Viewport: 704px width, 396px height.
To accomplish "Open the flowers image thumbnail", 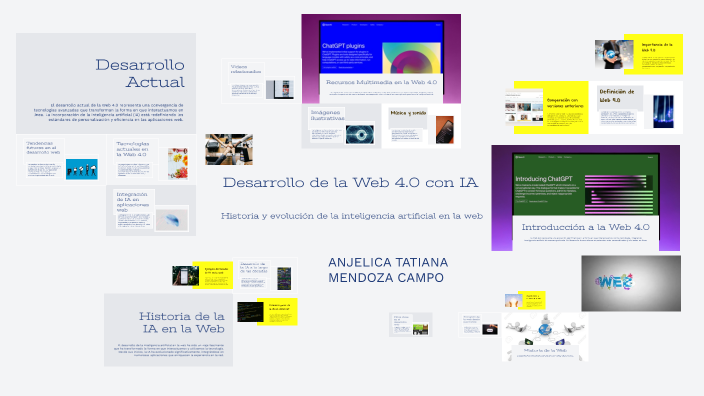I will pos(178,164).
